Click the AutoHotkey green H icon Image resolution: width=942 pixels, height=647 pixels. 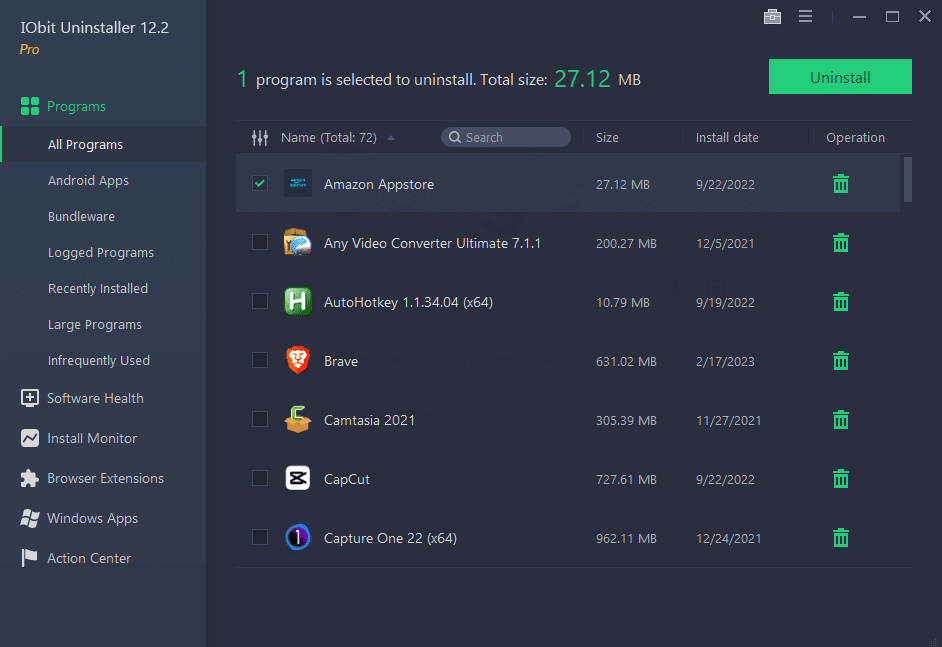(x=297, y=301)
